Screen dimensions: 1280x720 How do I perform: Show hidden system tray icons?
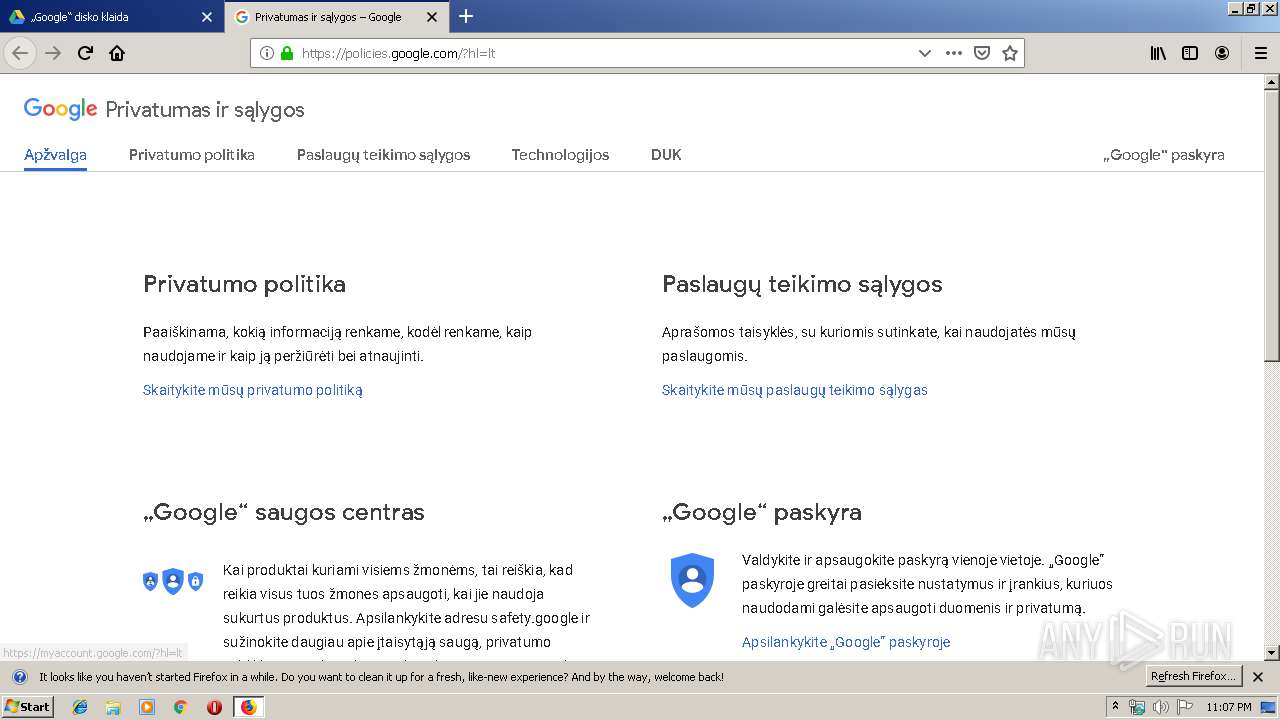1115,707
